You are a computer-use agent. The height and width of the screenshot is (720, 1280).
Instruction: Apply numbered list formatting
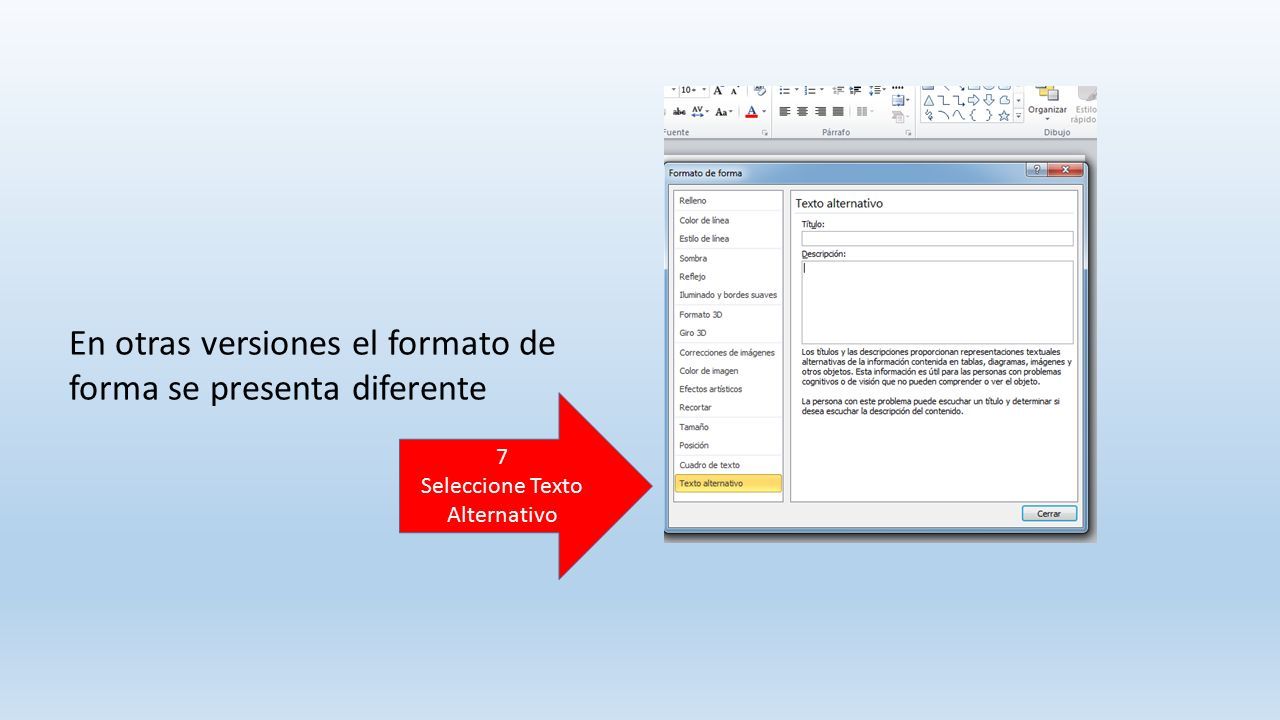pos(810,91)
